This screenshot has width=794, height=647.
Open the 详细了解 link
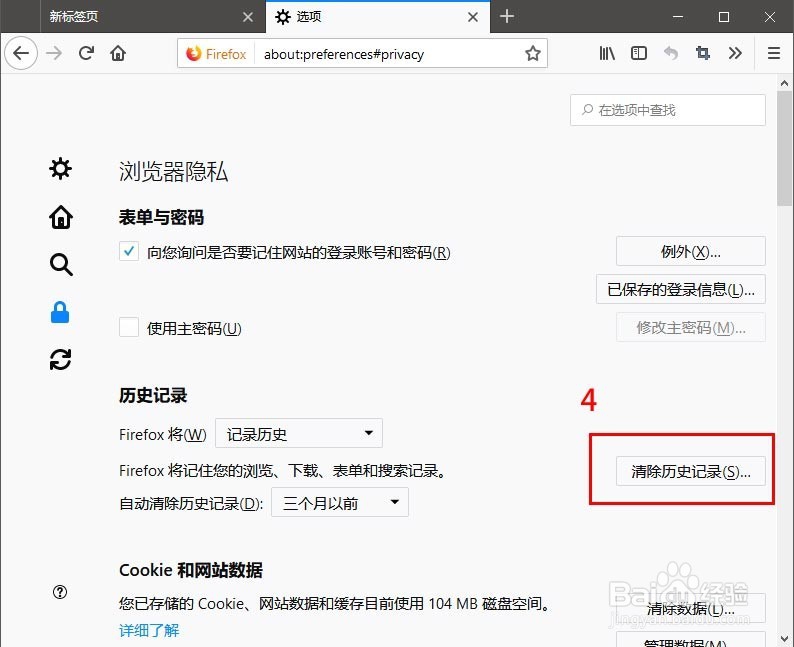point(149,630)
